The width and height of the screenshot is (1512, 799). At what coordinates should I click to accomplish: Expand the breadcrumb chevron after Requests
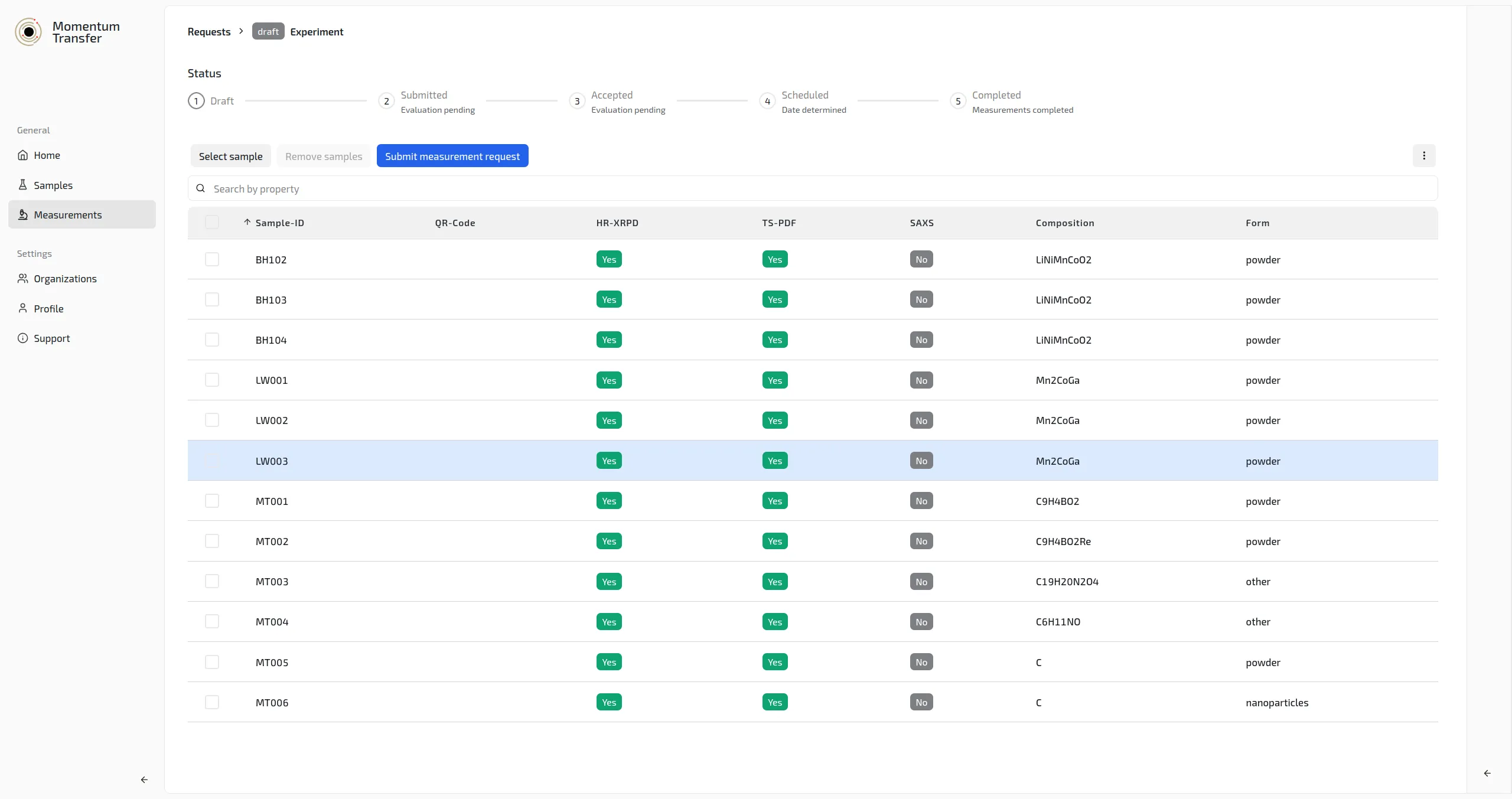tap(241, 31)
